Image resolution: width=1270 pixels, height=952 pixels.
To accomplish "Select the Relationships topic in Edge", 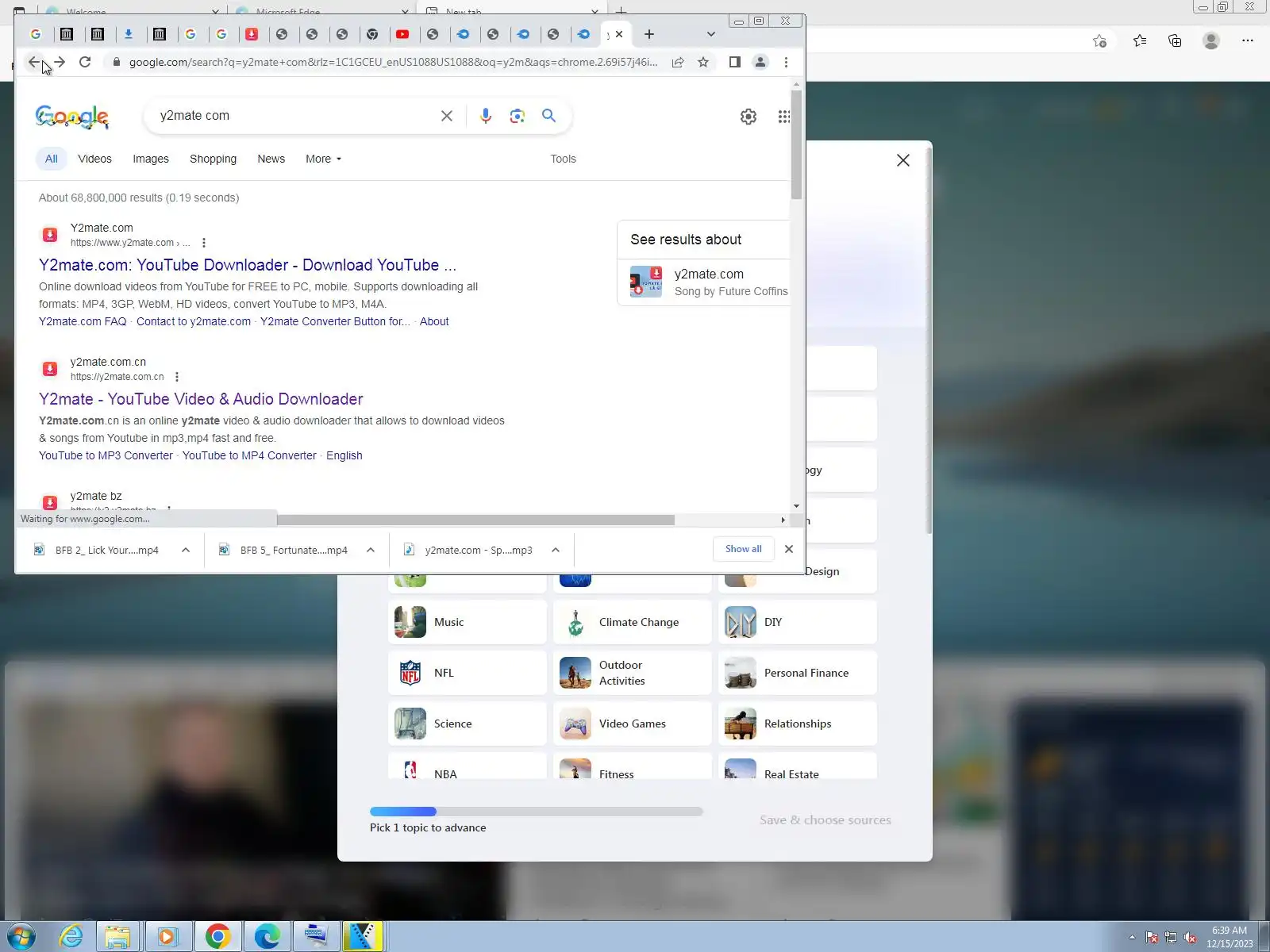I will (798, 724).
